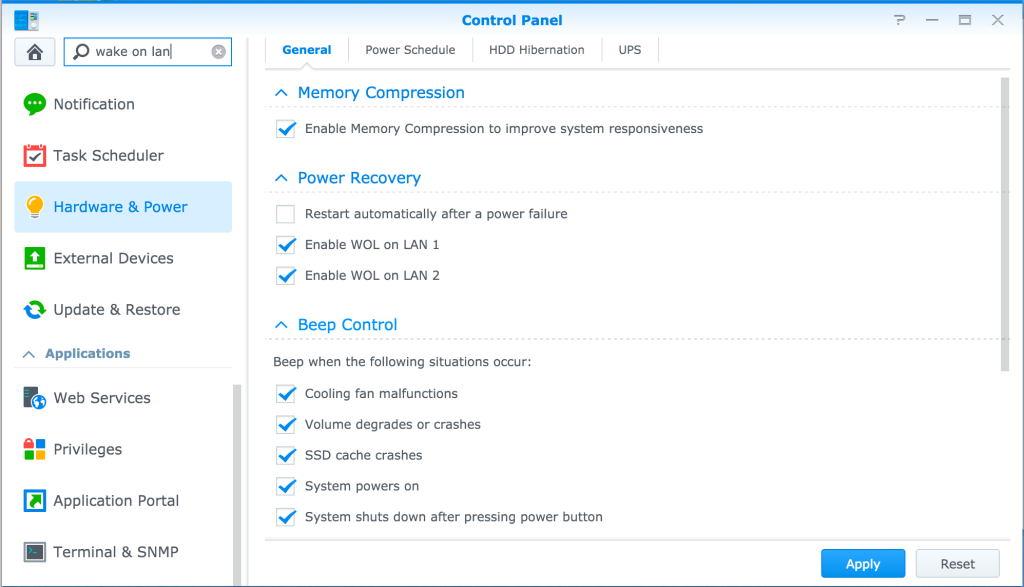
Task: Click the Apply button
Action: coord(863,563)
